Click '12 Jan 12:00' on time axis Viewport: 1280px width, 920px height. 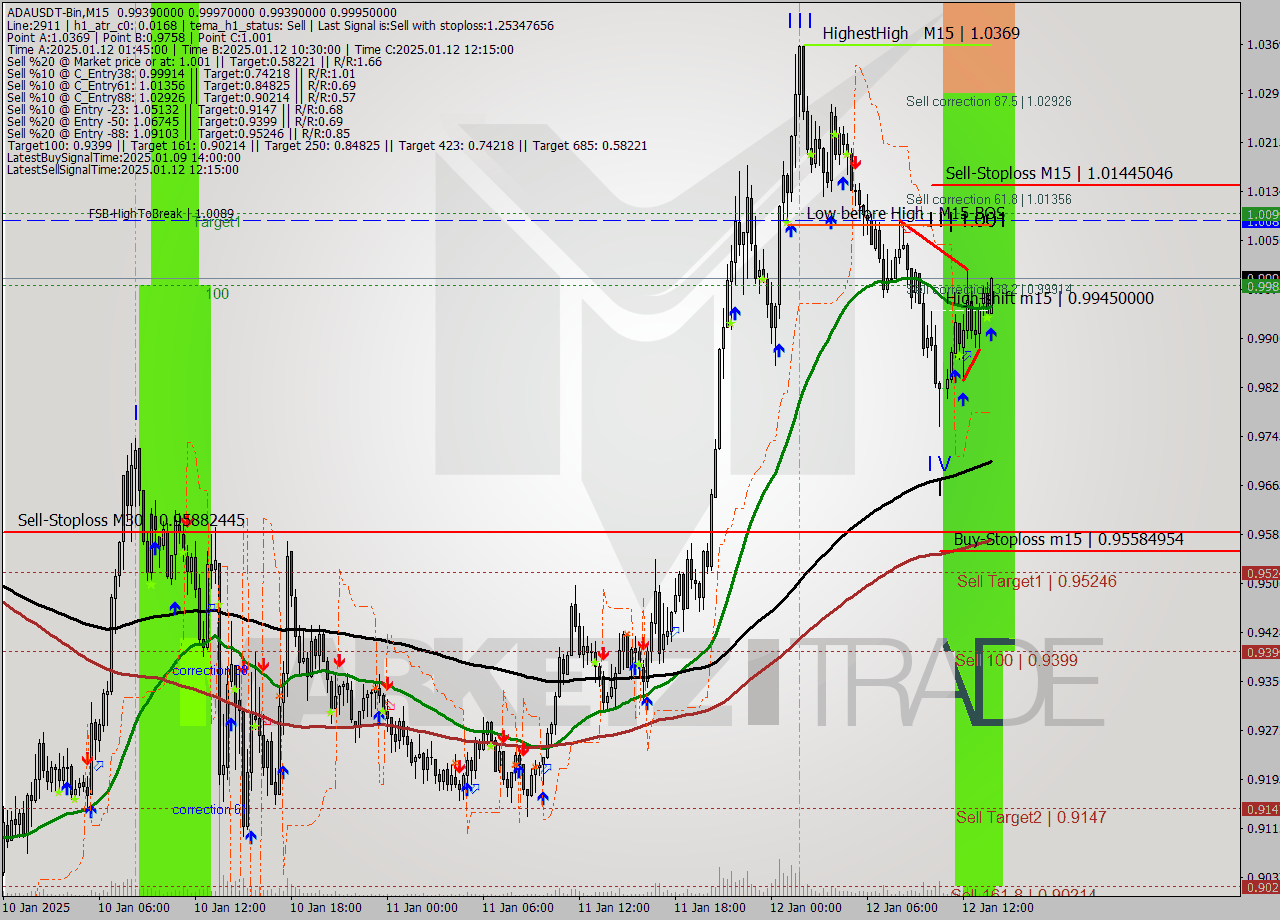click(x=997, y=908)
